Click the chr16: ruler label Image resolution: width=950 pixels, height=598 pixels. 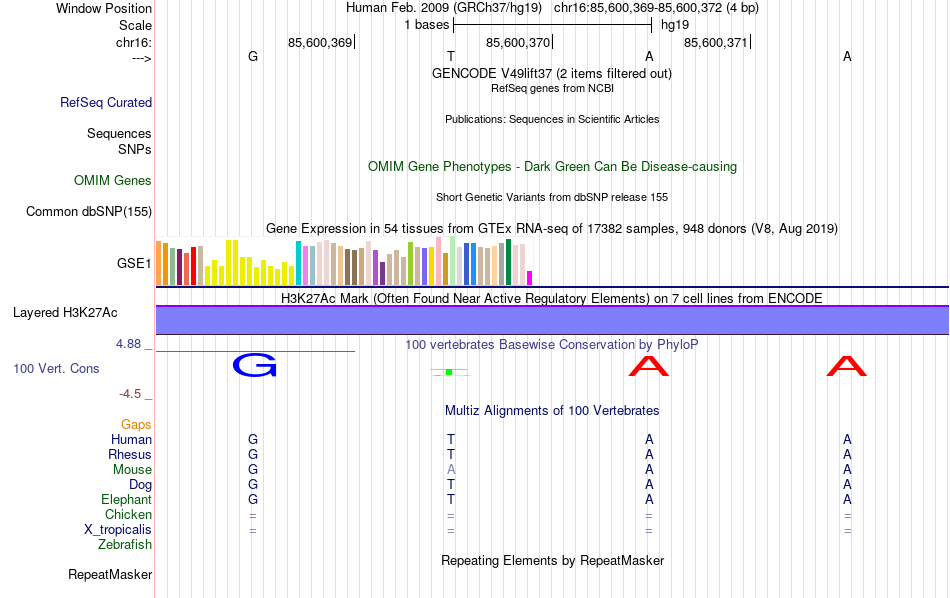coord(134,42)
